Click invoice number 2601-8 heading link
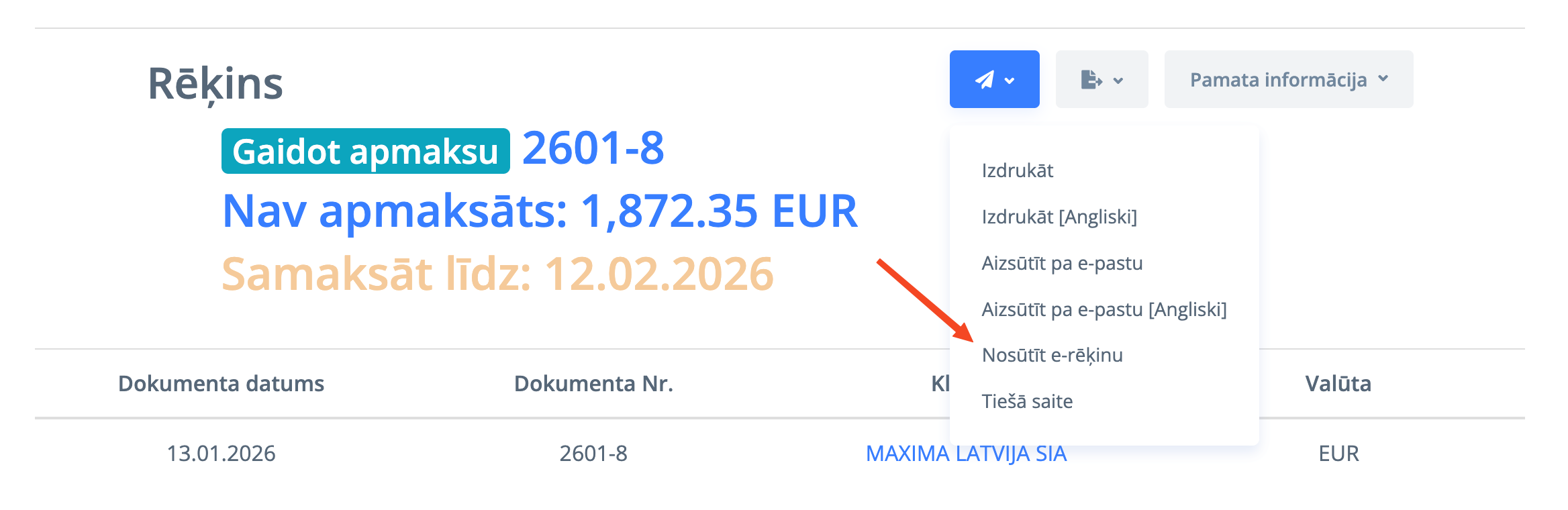The height and width of the screenshot is (510, 1568). [593, 148]
